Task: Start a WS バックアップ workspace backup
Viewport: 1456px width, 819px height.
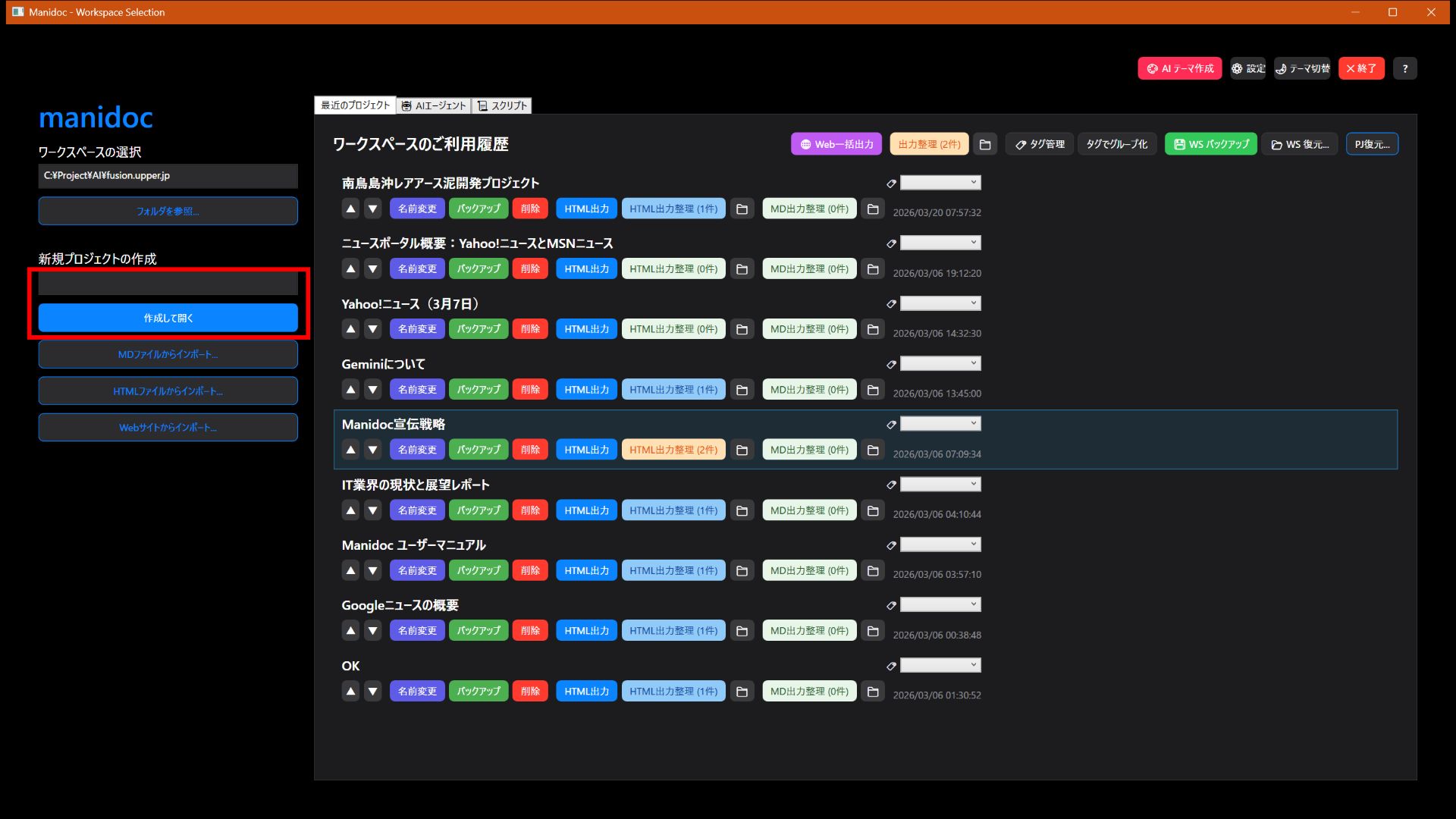Action: 1210,143
